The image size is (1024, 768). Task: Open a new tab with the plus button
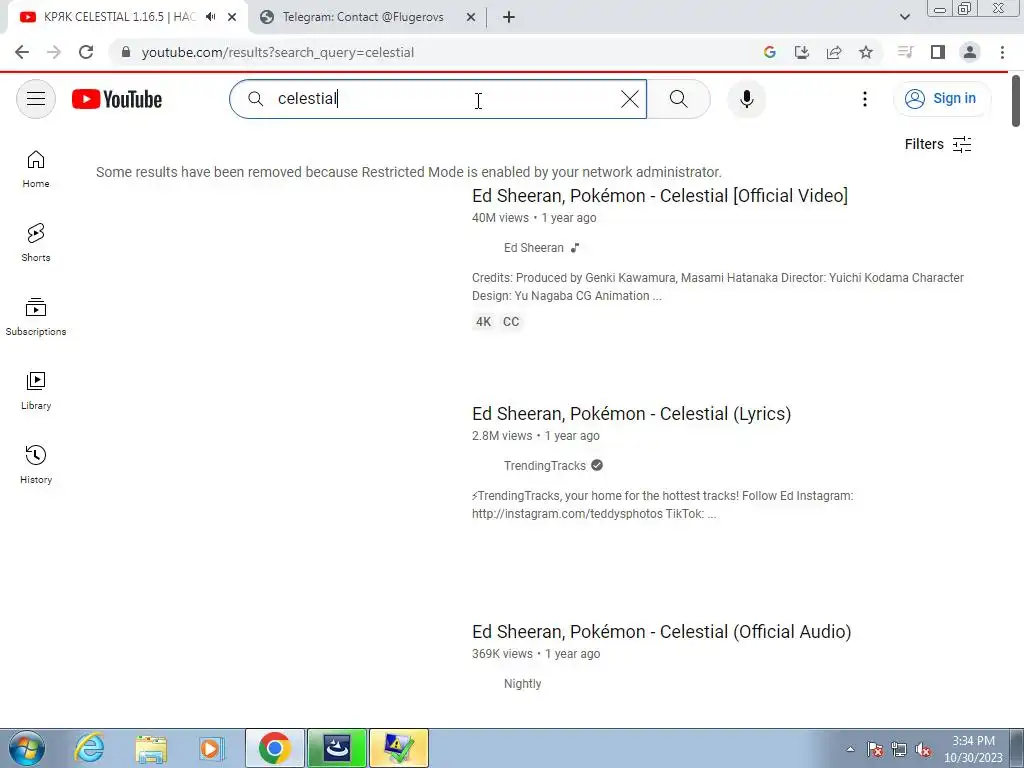point(509,17)
